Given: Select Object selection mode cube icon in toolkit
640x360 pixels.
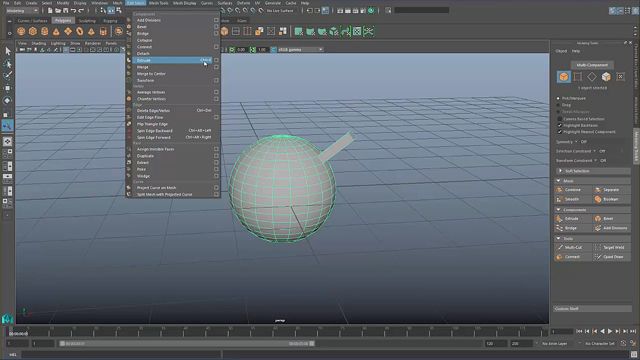Looking at the screenshot, I should [564, 77].
